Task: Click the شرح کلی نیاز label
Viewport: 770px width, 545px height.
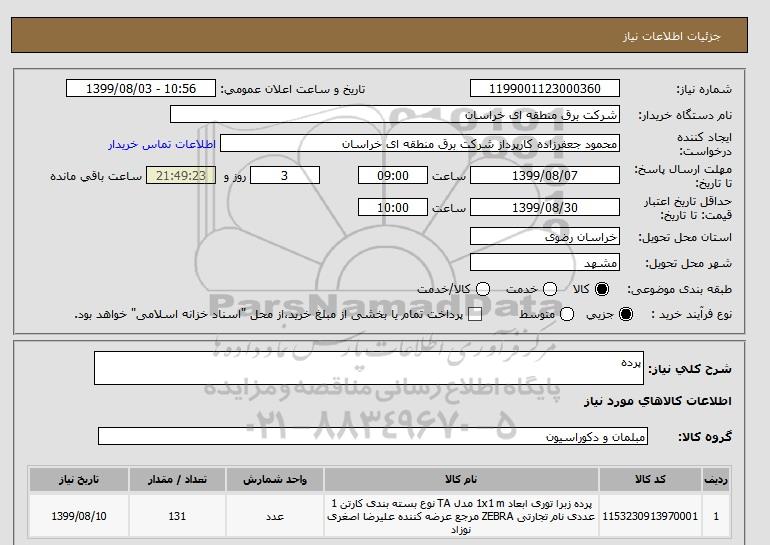Action: 690,369
